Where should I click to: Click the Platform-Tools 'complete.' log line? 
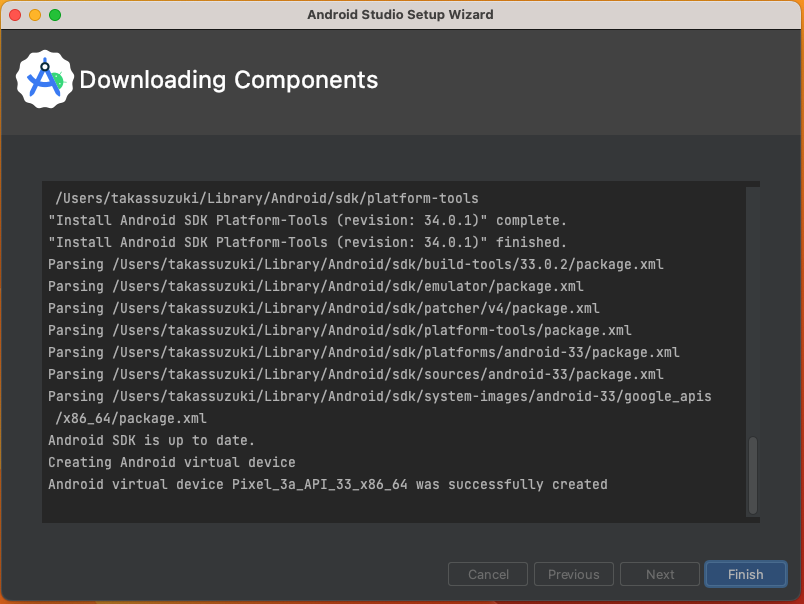307,220
